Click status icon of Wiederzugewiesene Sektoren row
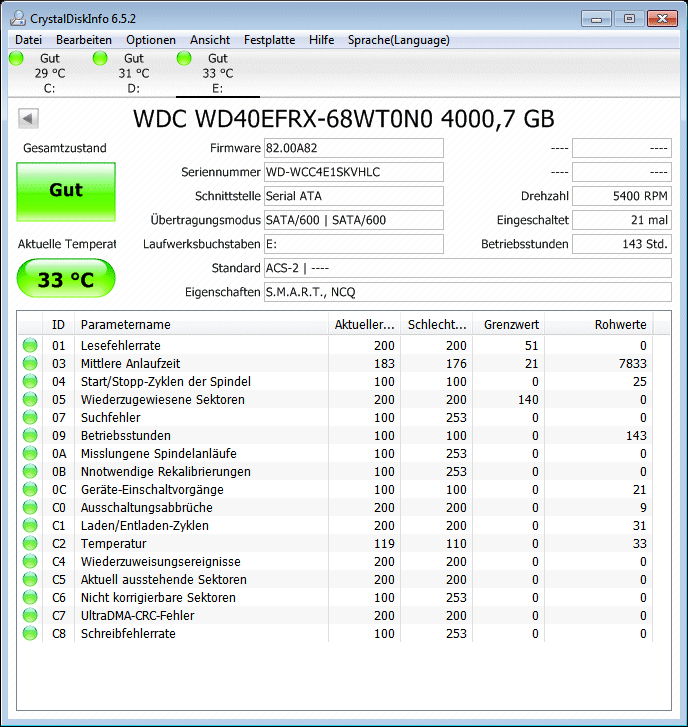This screenshot has width=688, height=727. point(30,400)
